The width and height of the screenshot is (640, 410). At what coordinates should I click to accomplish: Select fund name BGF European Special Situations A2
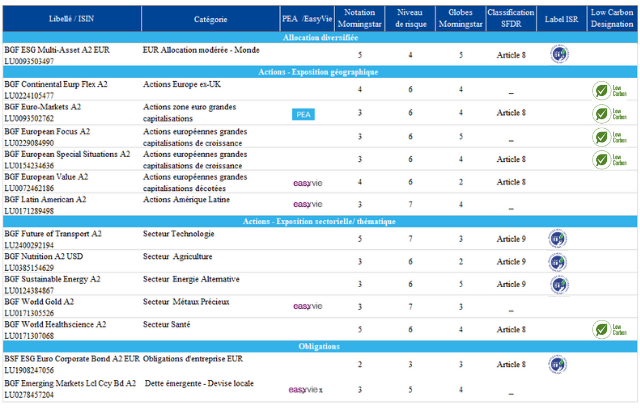tap(67, 154)
